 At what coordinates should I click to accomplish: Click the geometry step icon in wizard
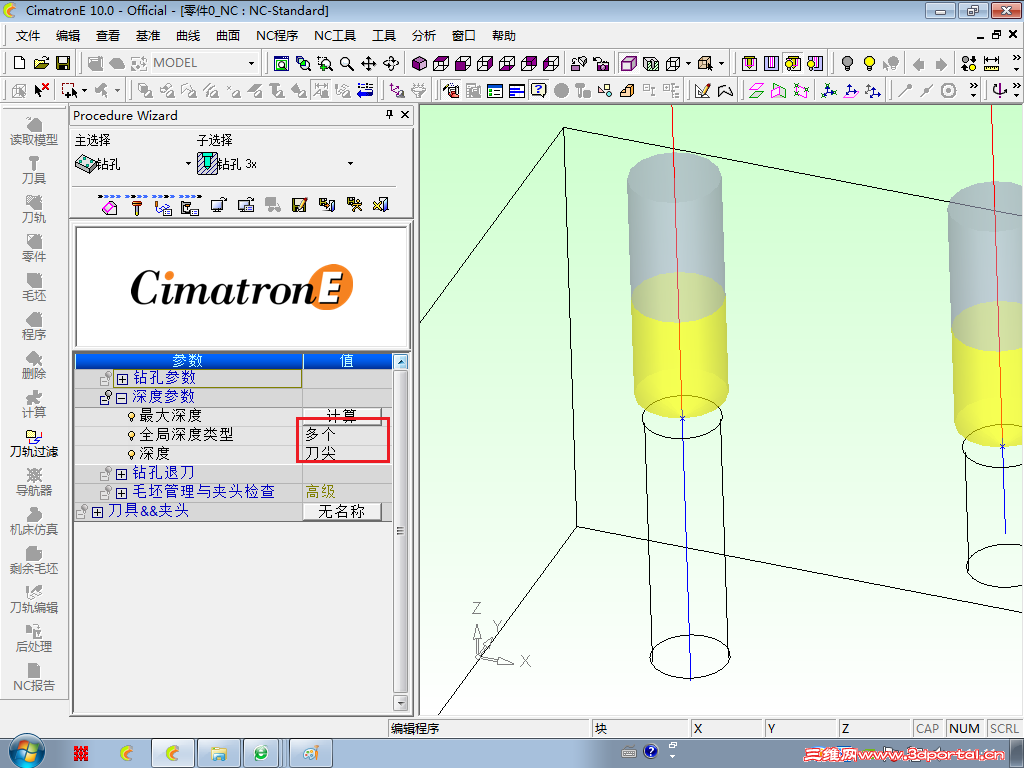pyautogui.click(x=110, y=206)
